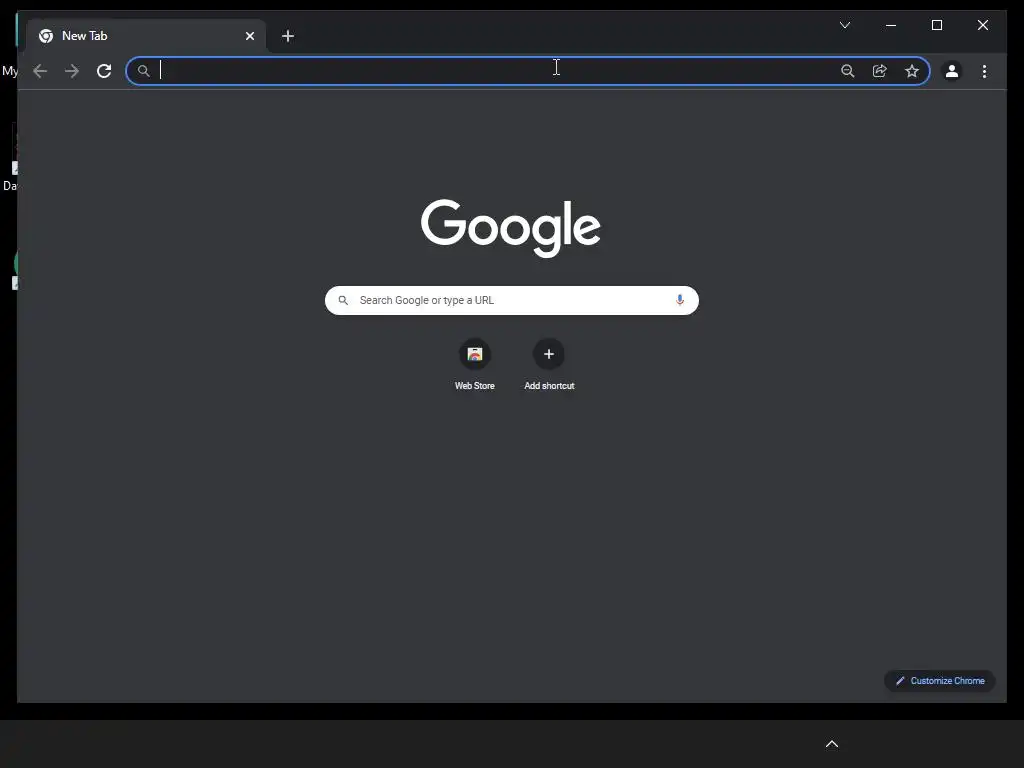Click the Add shortcut label

pyautogui.click(x=549, y=386)
